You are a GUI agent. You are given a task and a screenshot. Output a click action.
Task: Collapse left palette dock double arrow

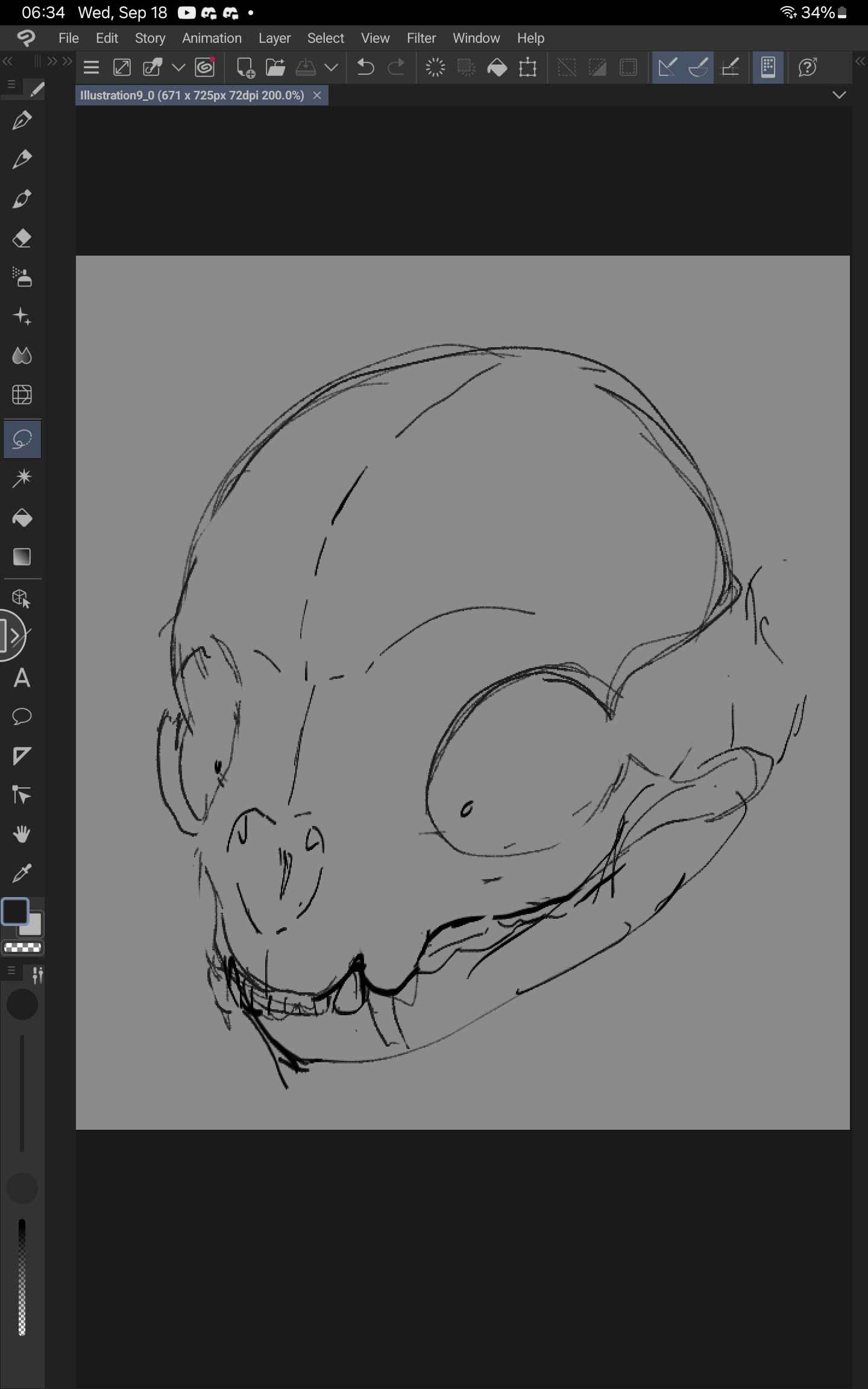point(8,61)
